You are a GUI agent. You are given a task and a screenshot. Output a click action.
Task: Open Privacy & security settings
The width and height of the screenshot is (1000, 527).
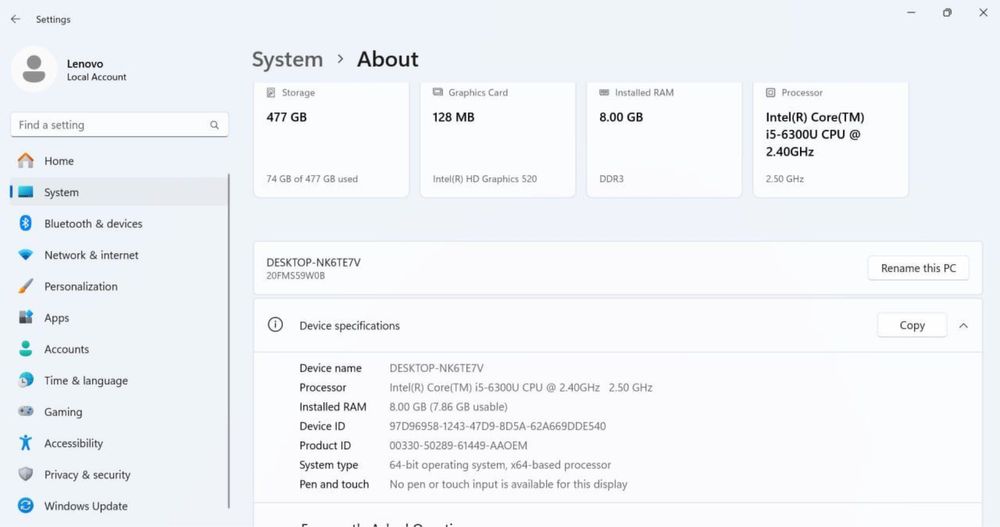pyautogui.click(x=87, y=475)
